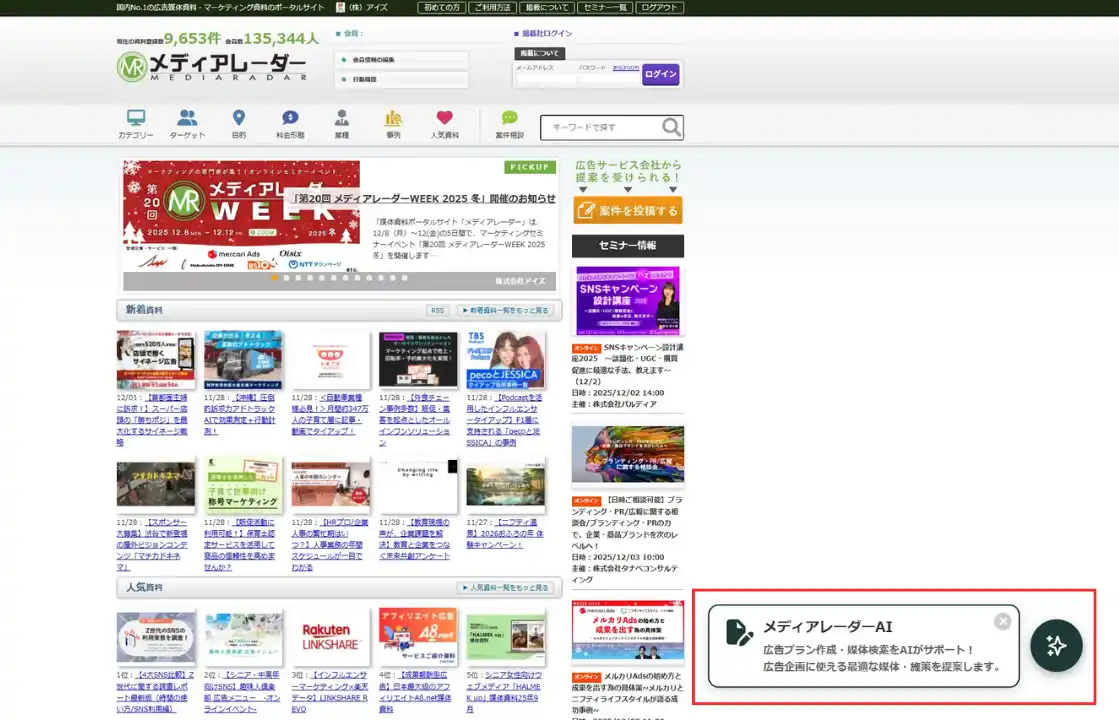This screenshot has width=1119, height=720.
Task: Open the カテゴリー monitor icon
Action: point(136,118)
